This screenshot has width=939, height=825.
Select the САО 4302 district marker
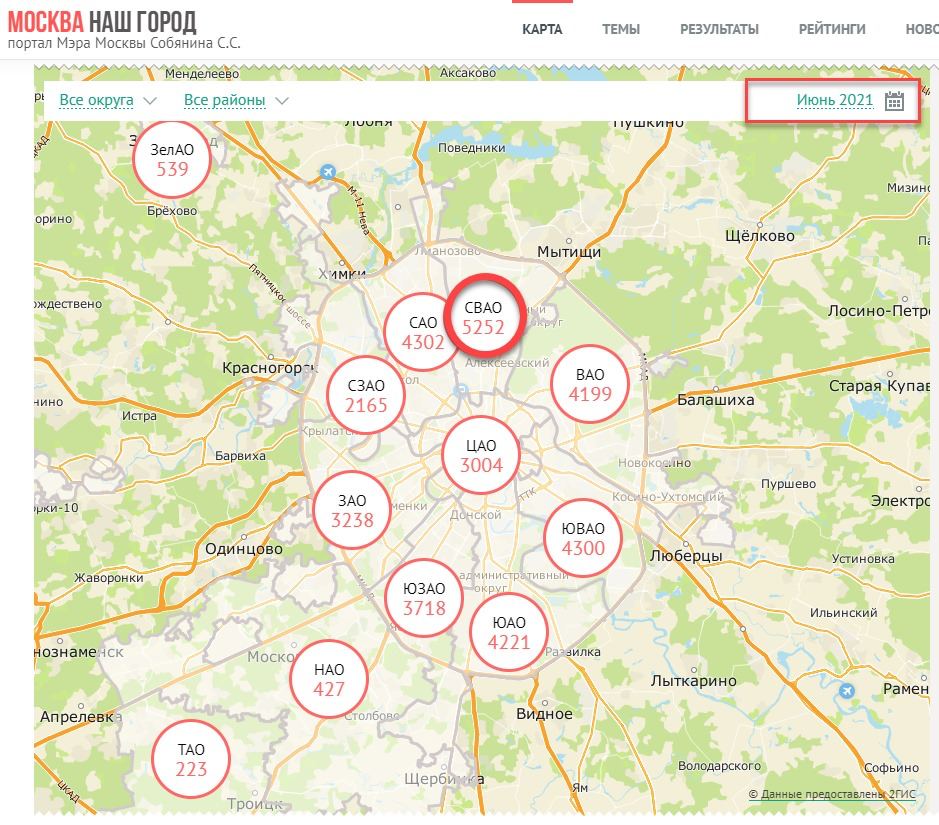pyautogui.click(x=423, y=332)
